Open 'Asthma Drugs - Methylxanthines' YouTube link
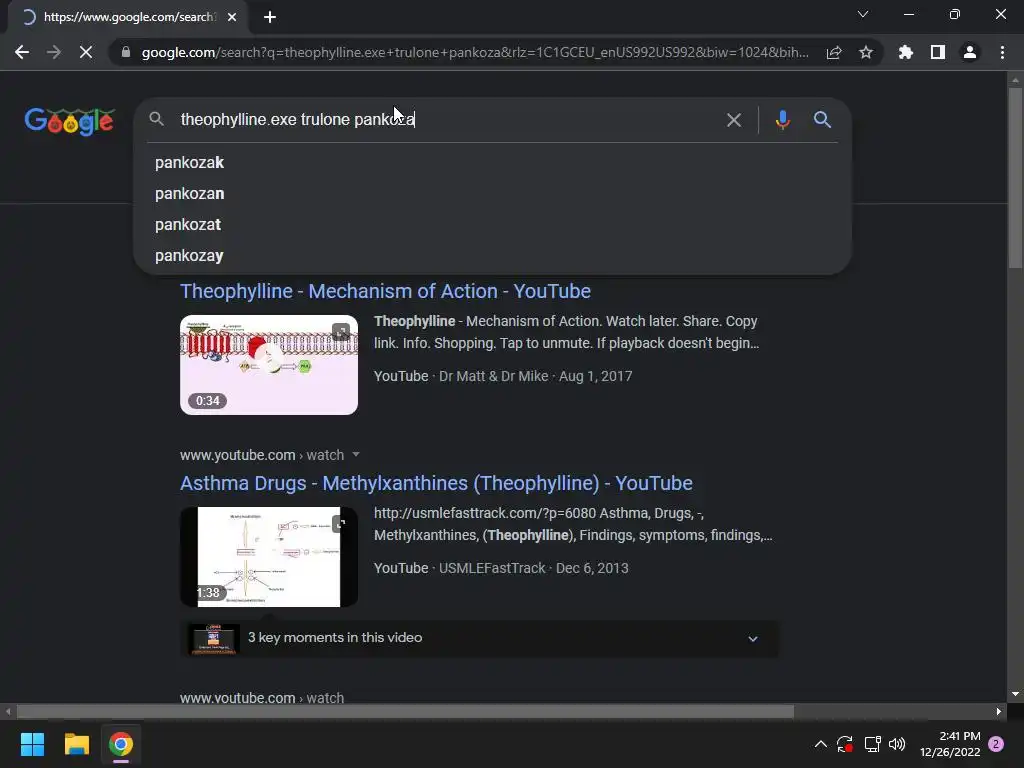This screenshot has width=1024, height=768. coord(436,483)
